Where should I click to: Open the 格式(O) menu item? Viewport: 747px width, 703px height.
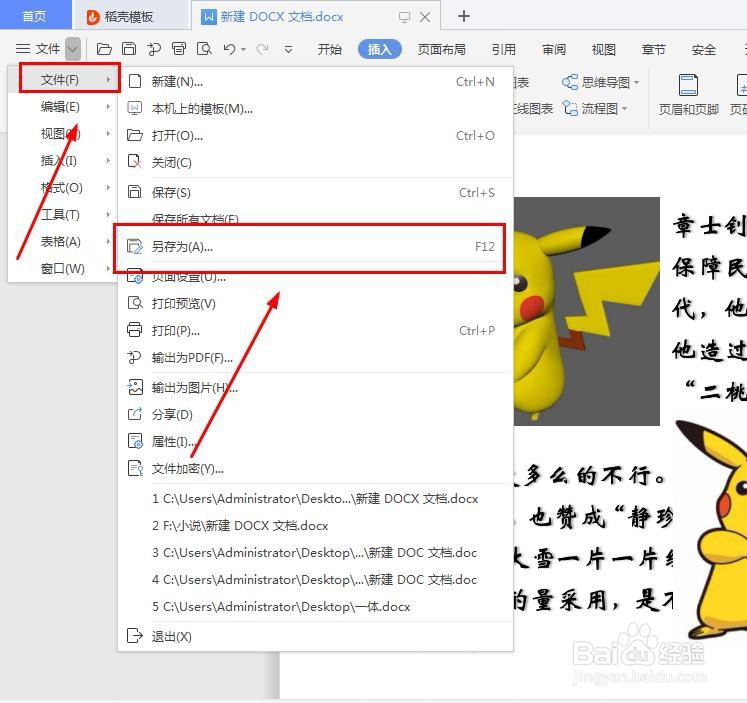63,188
